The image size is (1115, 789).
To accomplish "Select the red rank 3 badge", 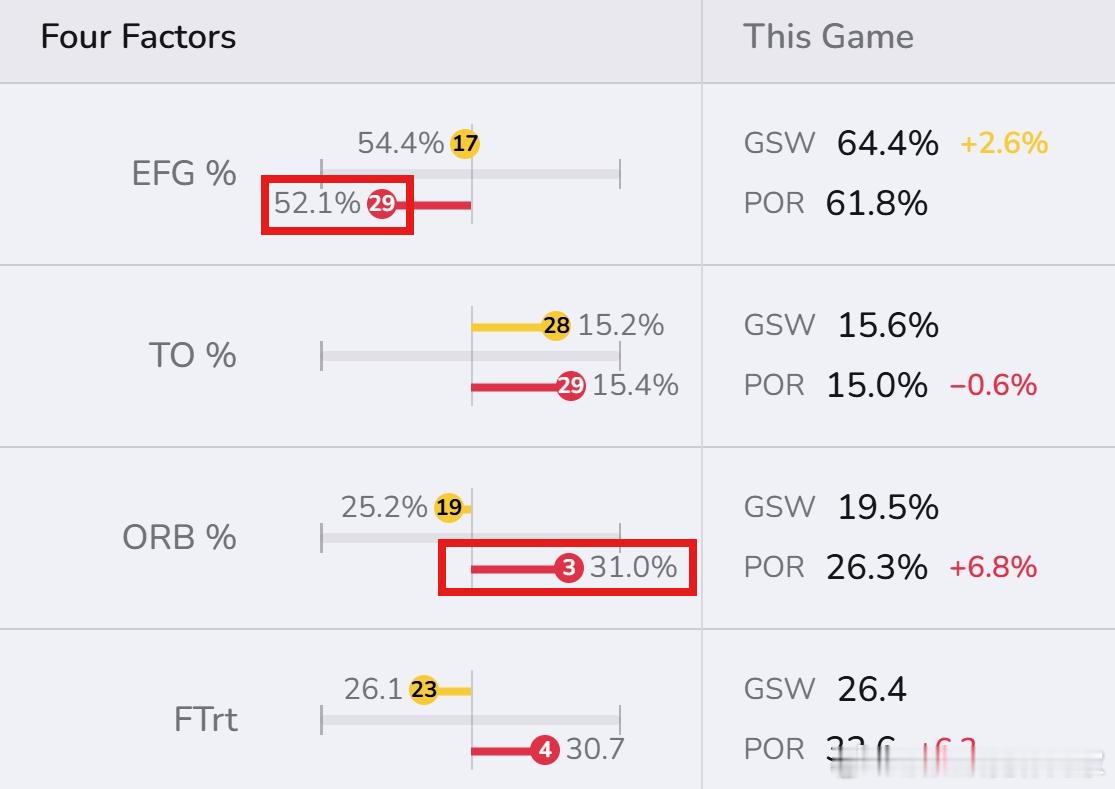I will (x=569, y=568).
